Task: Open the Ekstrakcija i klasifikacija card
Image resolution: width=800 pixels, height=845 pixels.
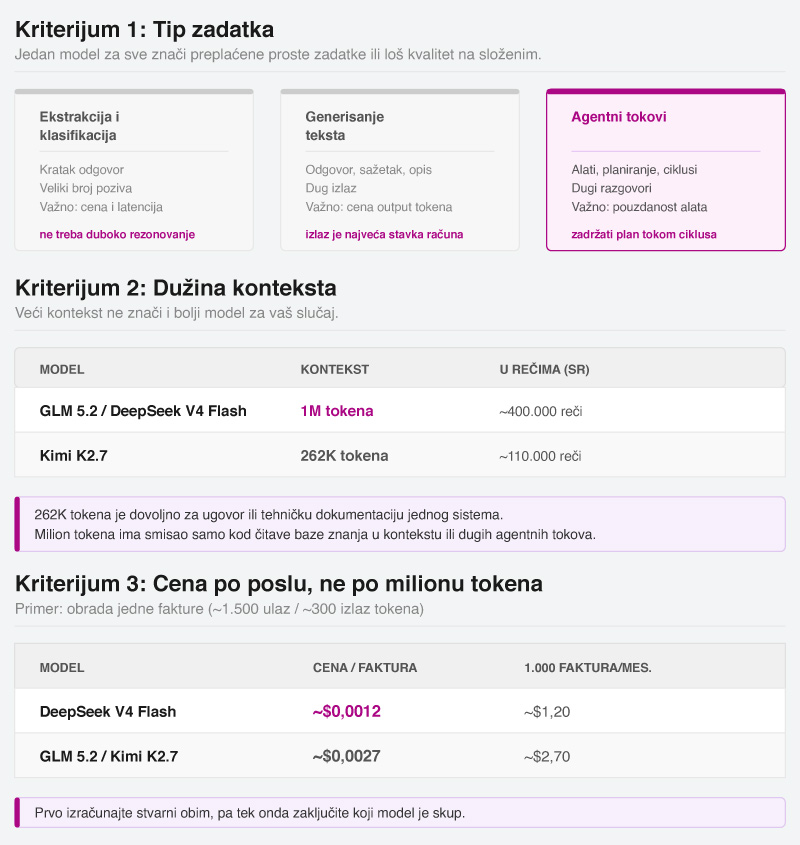Action: tap(134, 170)
